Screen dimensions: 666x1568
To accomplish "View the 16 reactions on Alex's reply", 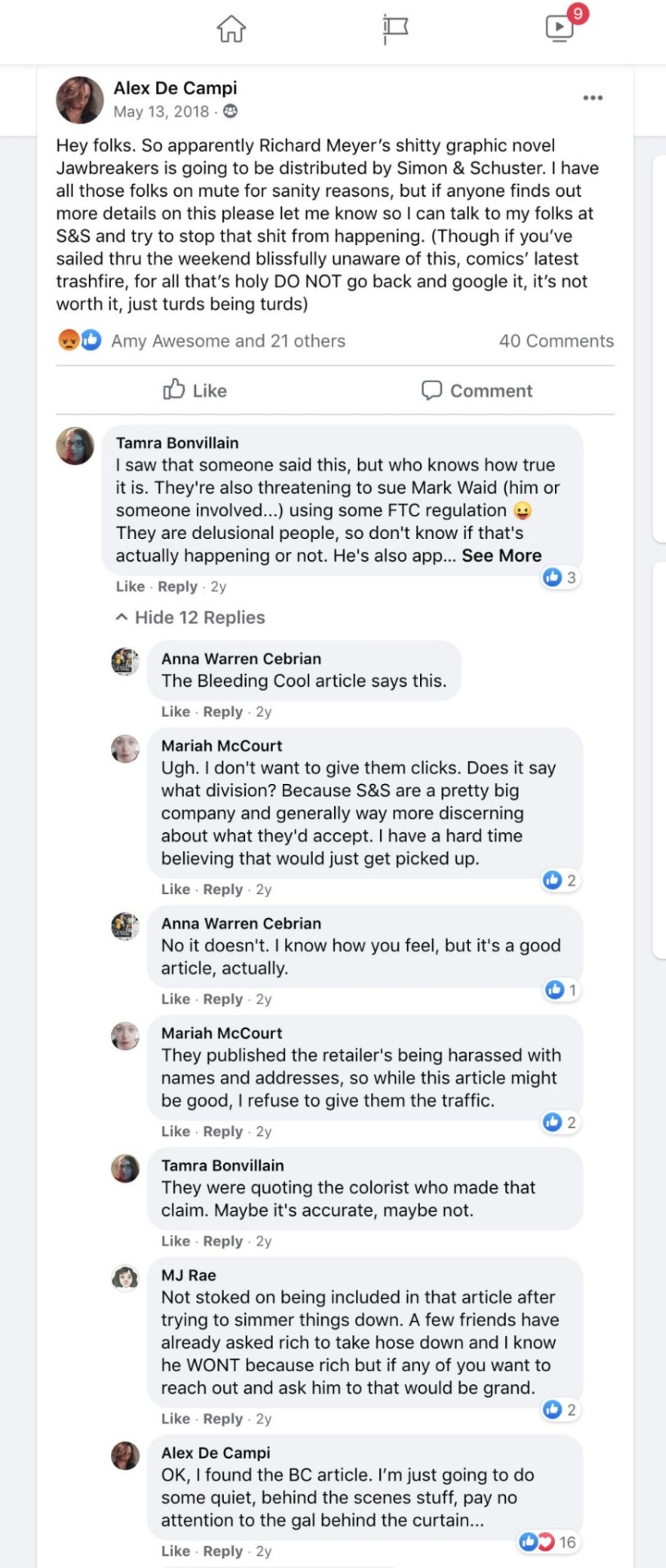I will point(548,1542).
